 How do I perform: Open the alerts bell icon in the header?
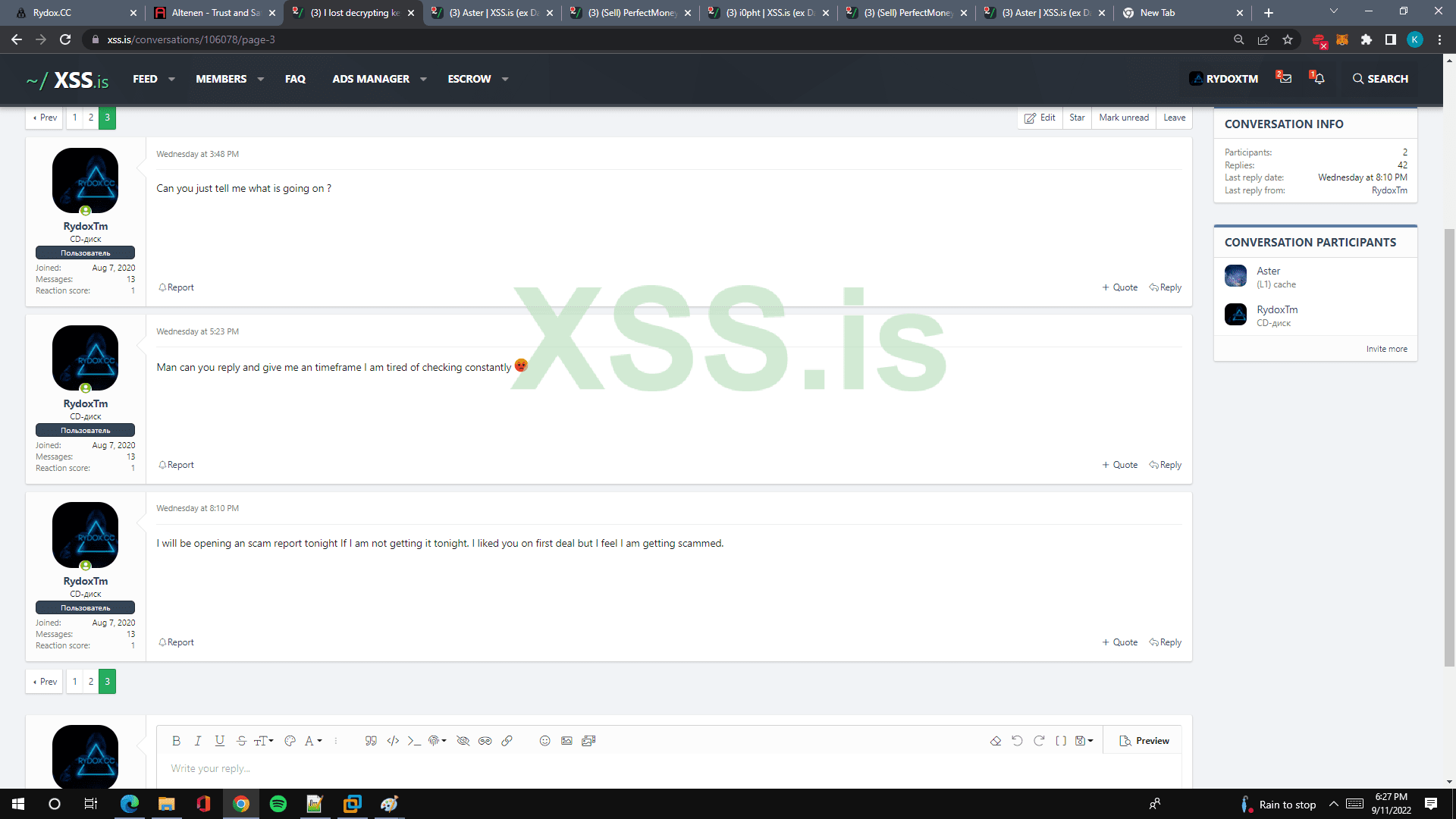1319,79
